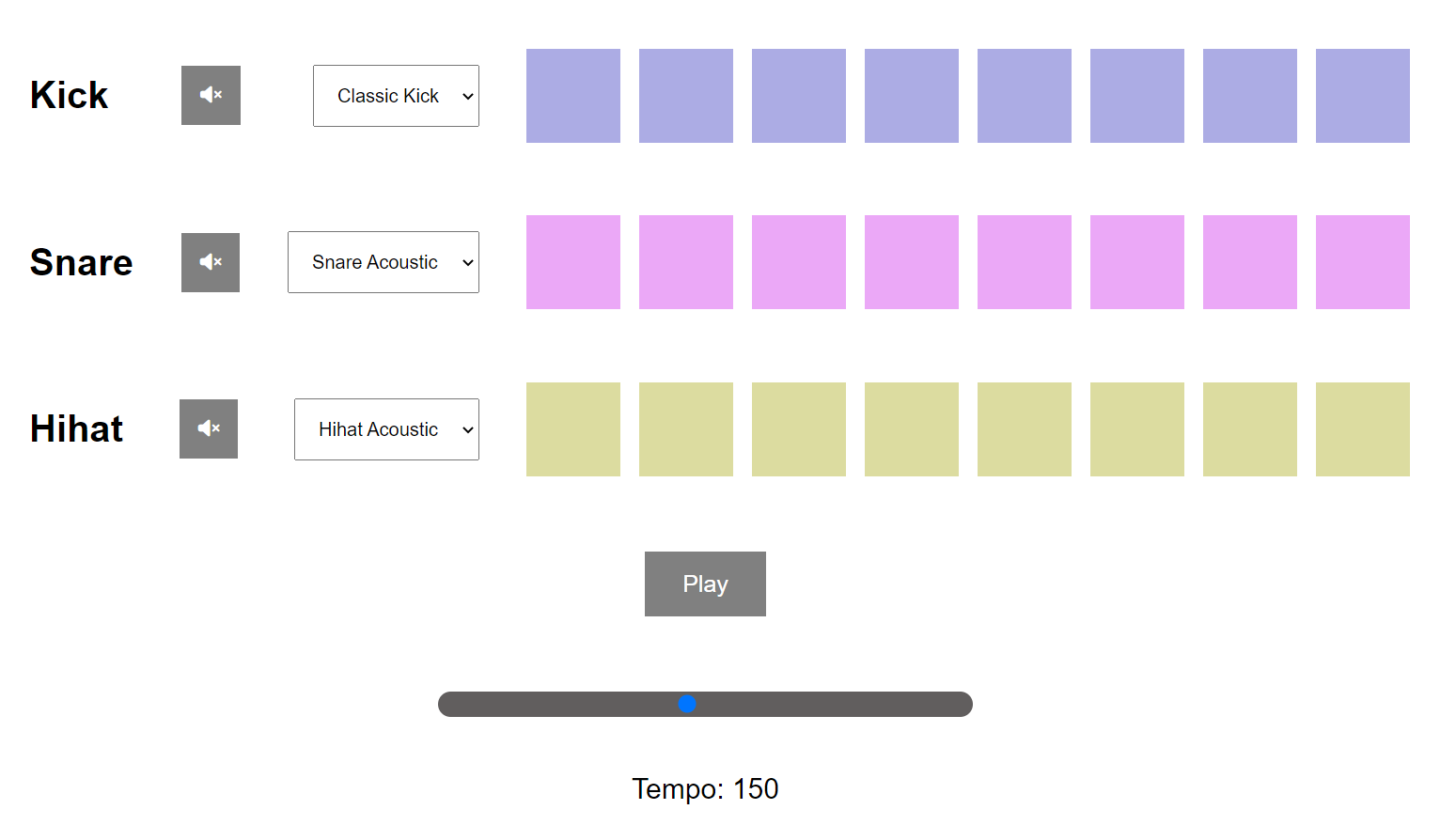Image resolution: width=1456 pixels, height=825 pixels.
Task: Mute the Snare track
Action: coord(210,262)
